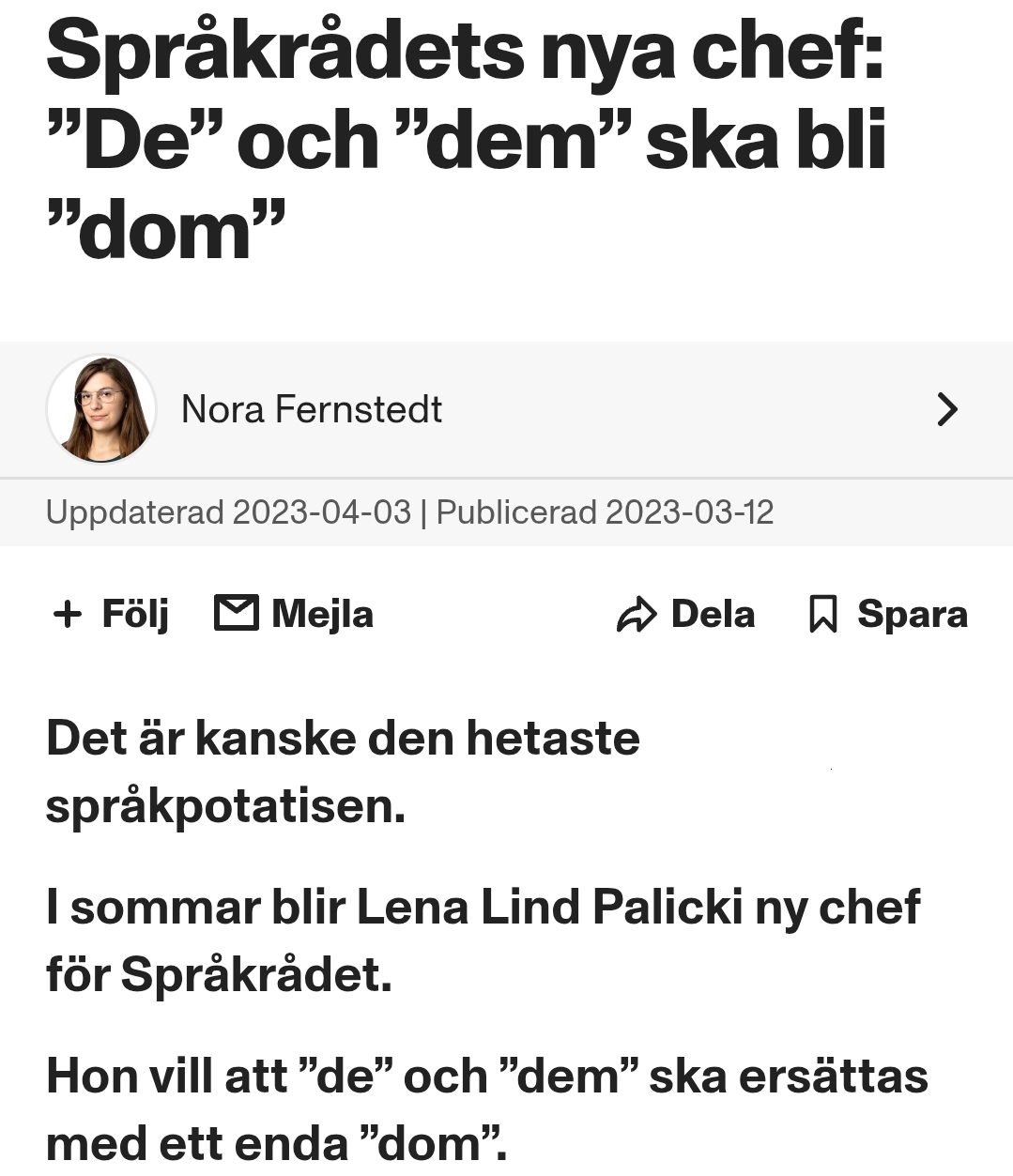Click the Spara bookmark icon
The image size is (1013, 1176).
(x=823, y=615)
